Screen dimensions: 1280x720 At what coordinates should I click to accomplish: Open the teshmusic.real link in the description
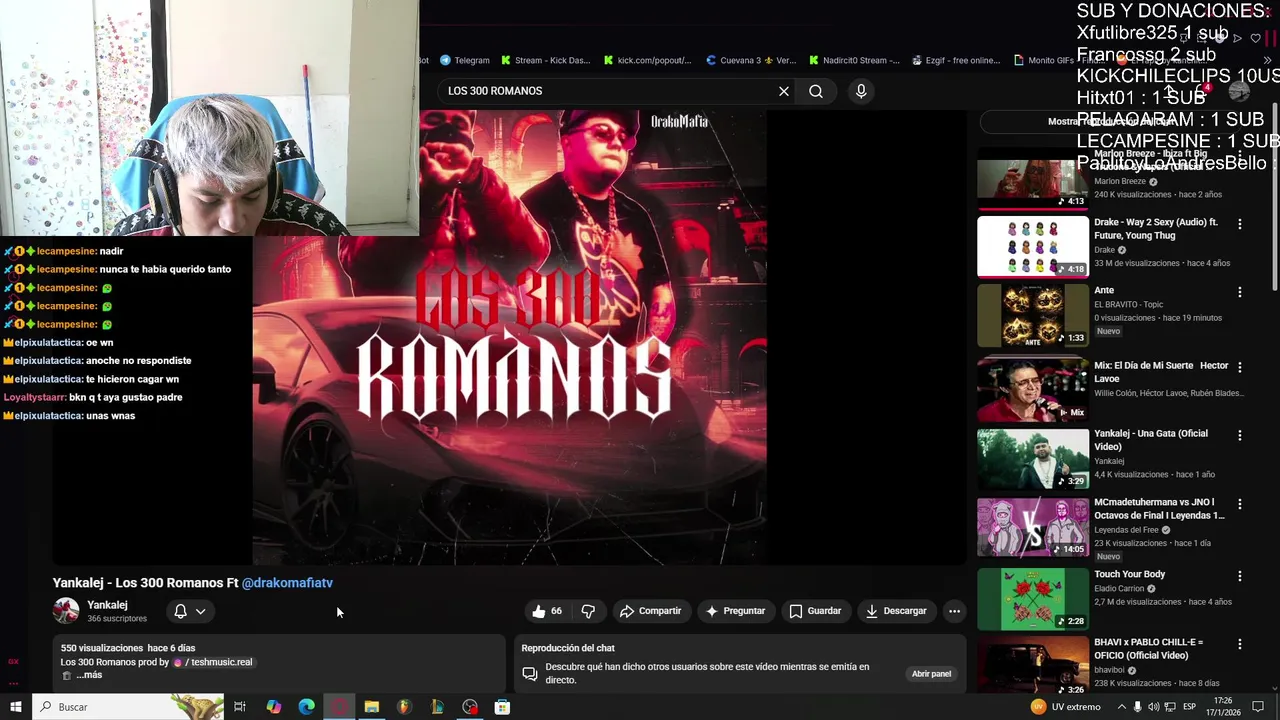tap(213, 662)
